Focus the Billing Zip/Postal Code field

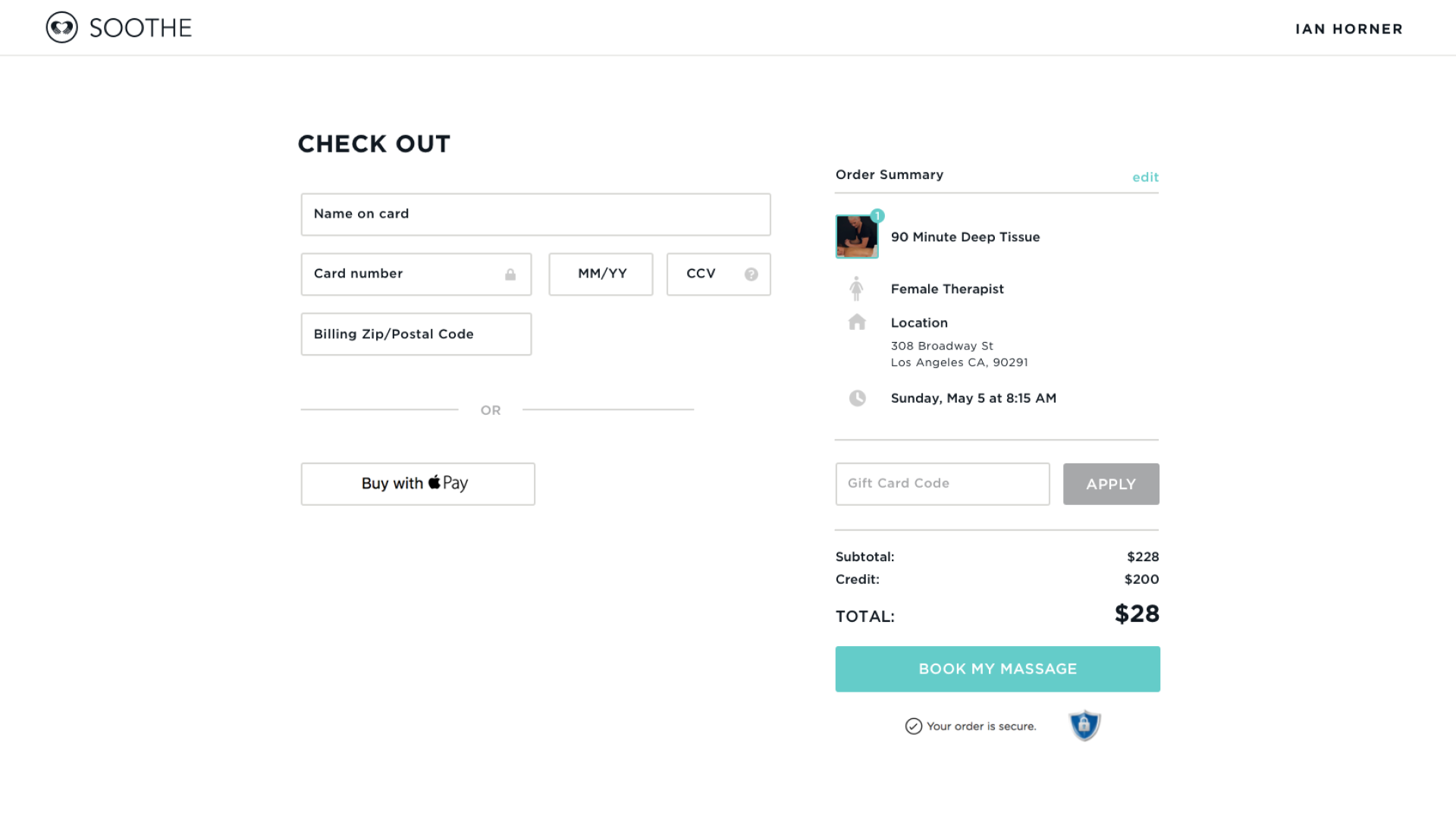(416, 334)
